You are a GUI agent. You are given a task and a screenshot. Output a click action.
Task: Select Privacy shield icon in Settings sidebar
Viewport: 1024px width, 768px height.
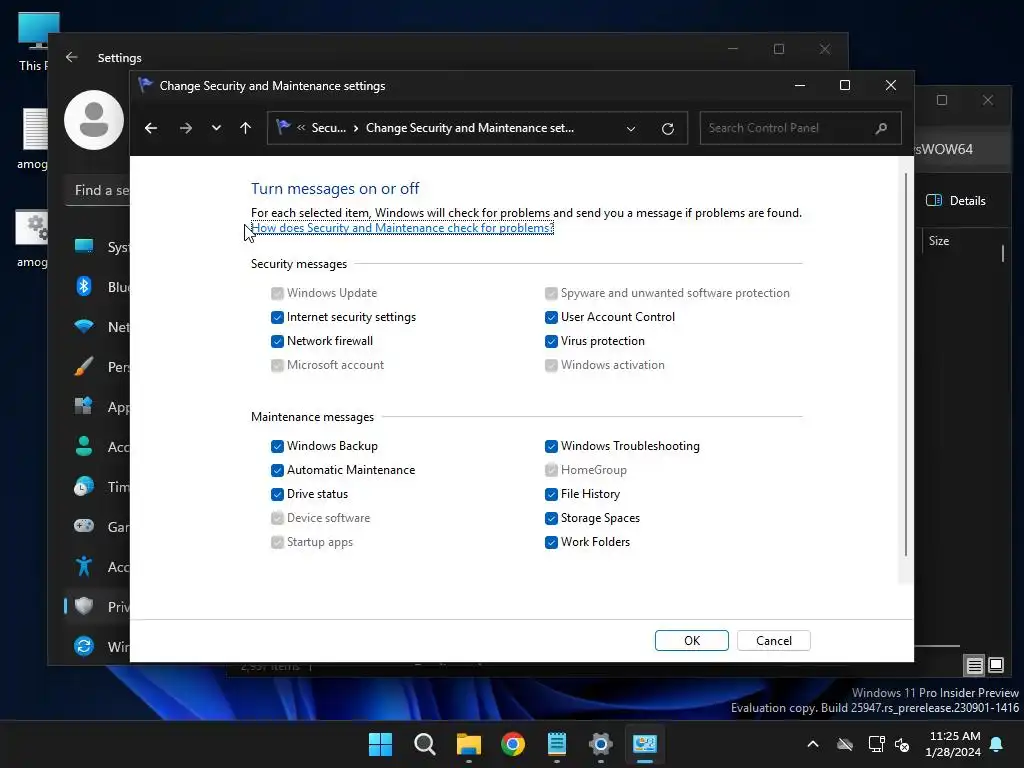coord(84,607)
